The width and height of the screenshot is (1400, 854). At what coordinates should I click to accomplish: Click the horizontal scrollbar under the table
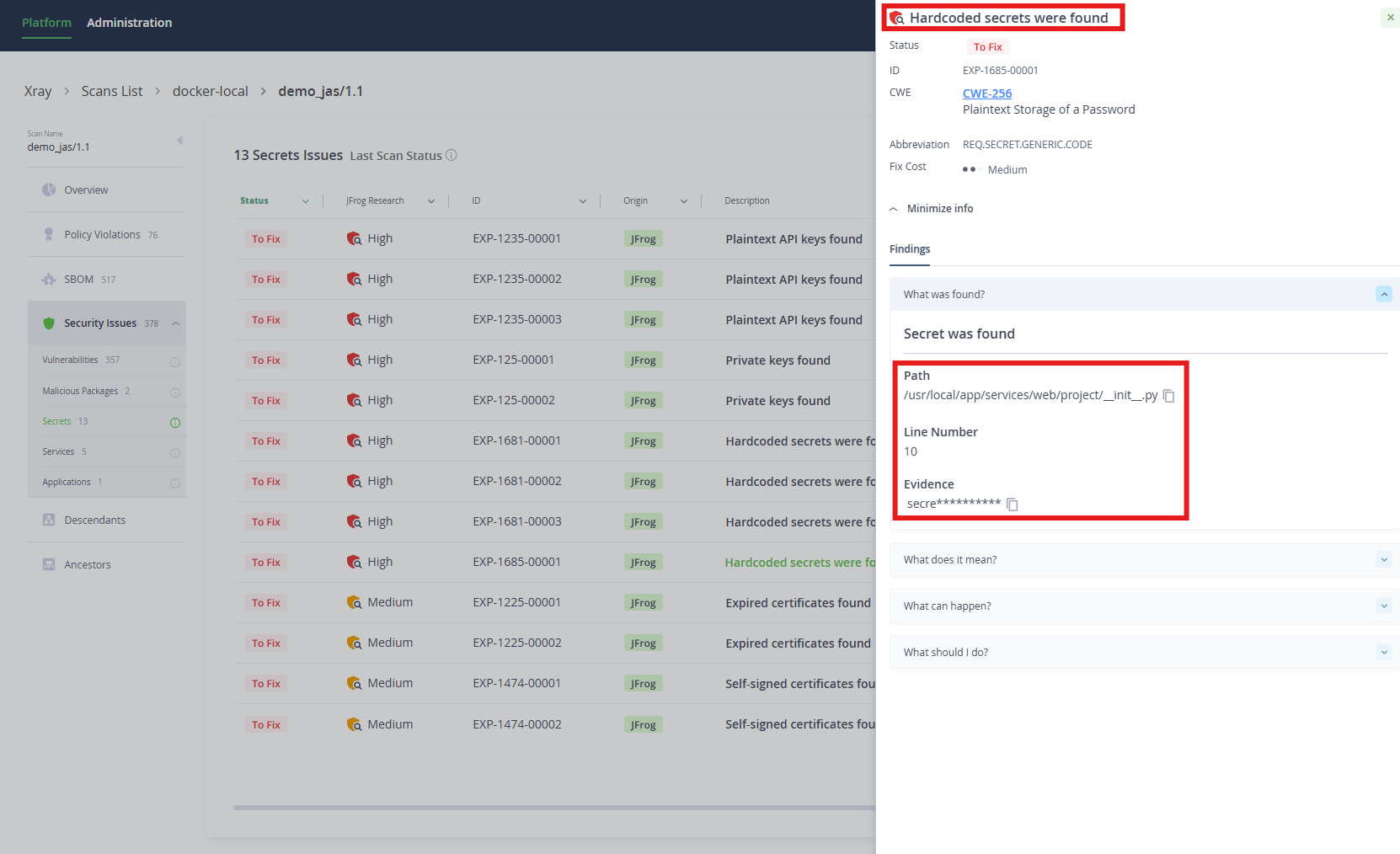coord(554,808)
